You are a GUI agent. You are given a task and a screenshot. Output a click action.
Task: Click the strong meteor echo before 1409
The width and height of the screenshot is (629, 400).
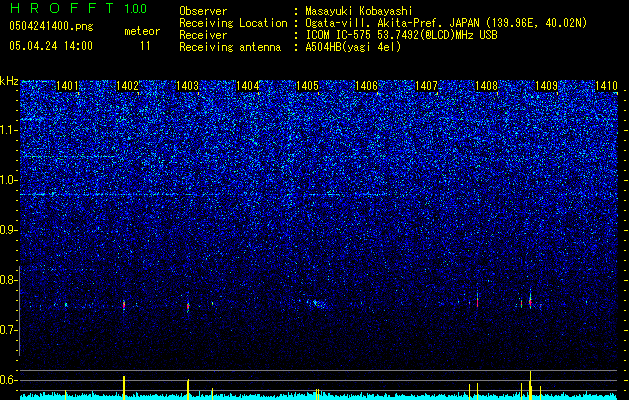click(x=530, y=300)
